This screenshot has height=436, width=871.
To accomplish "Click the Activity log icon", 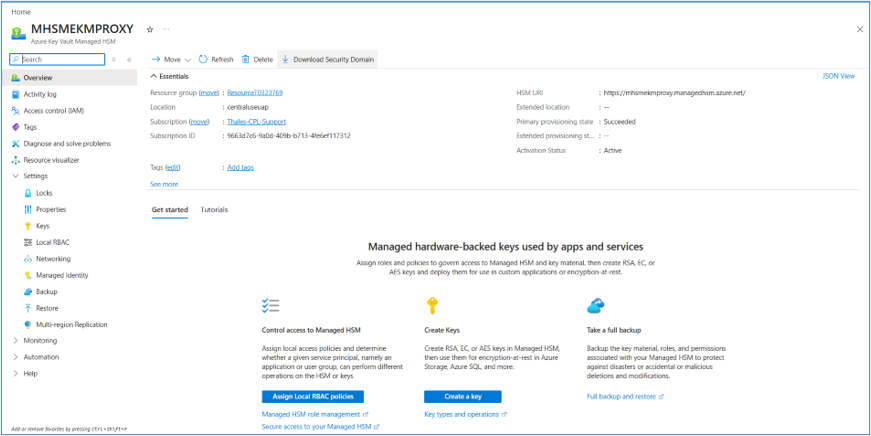I will (16, 94).
